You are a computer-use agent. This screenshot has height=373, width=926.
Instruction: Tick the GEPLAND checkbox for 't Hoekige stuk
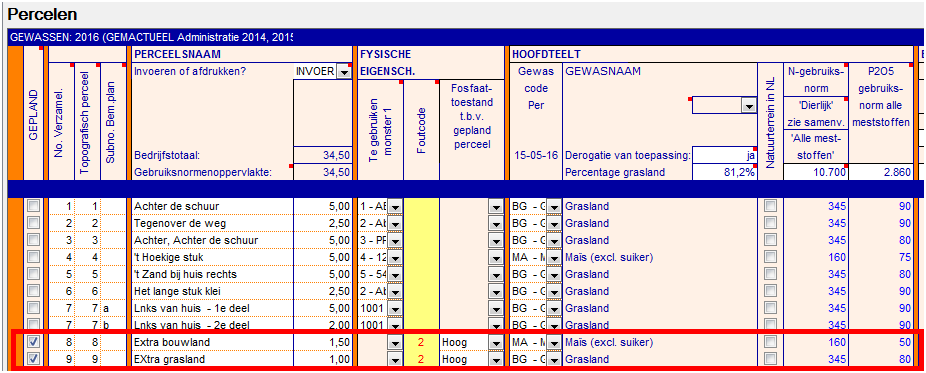pyautogui.click(x=33, y=257)
